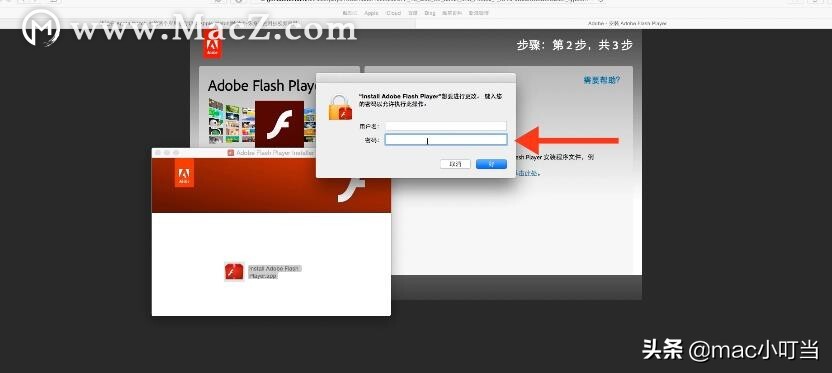Screen dimensions: 832x373
Task: Open the iCloud bookmark in favorites bar
Action: coord(393,13)
